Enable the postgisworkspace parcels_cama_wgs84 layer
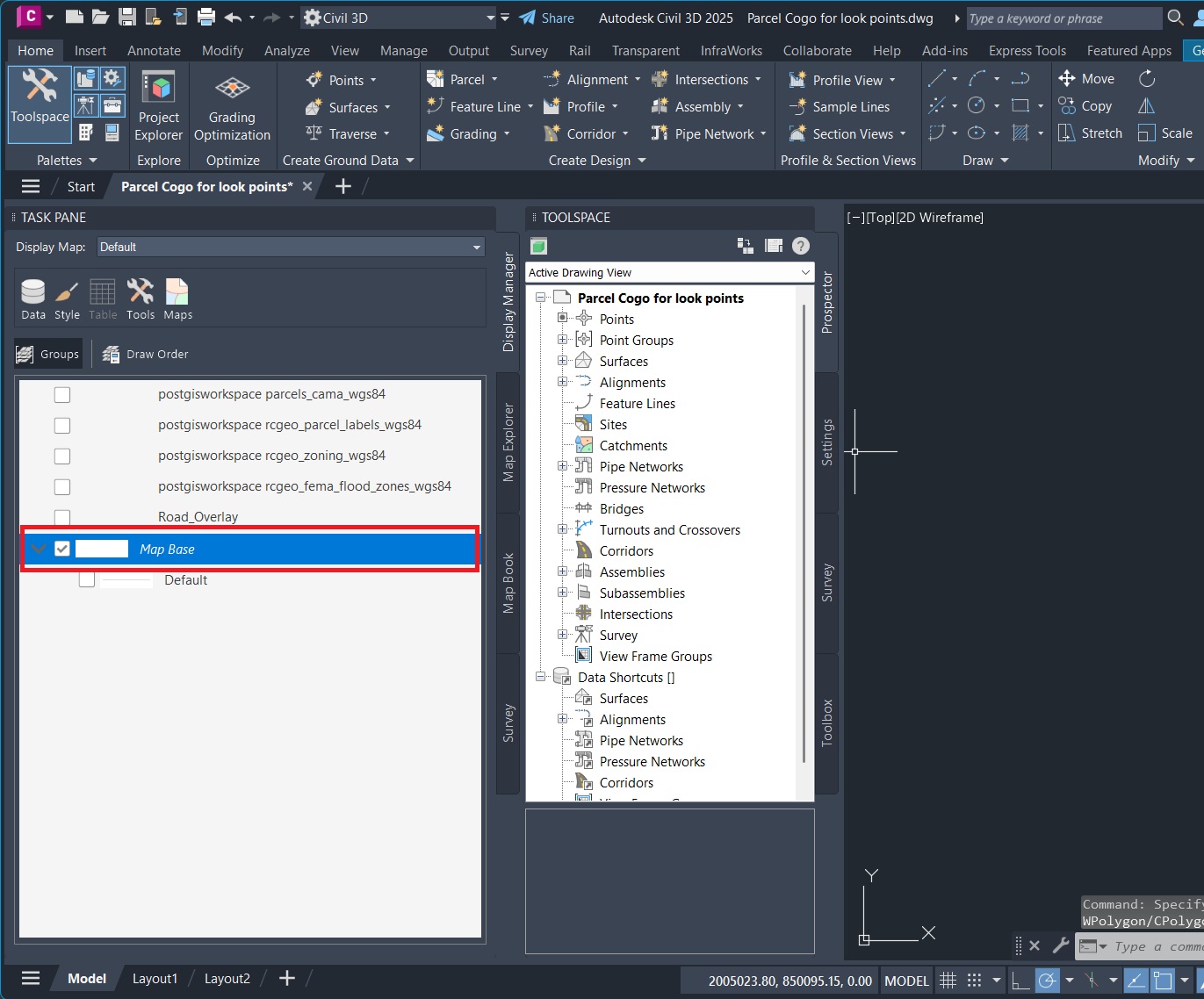 [x=62, y=394]
